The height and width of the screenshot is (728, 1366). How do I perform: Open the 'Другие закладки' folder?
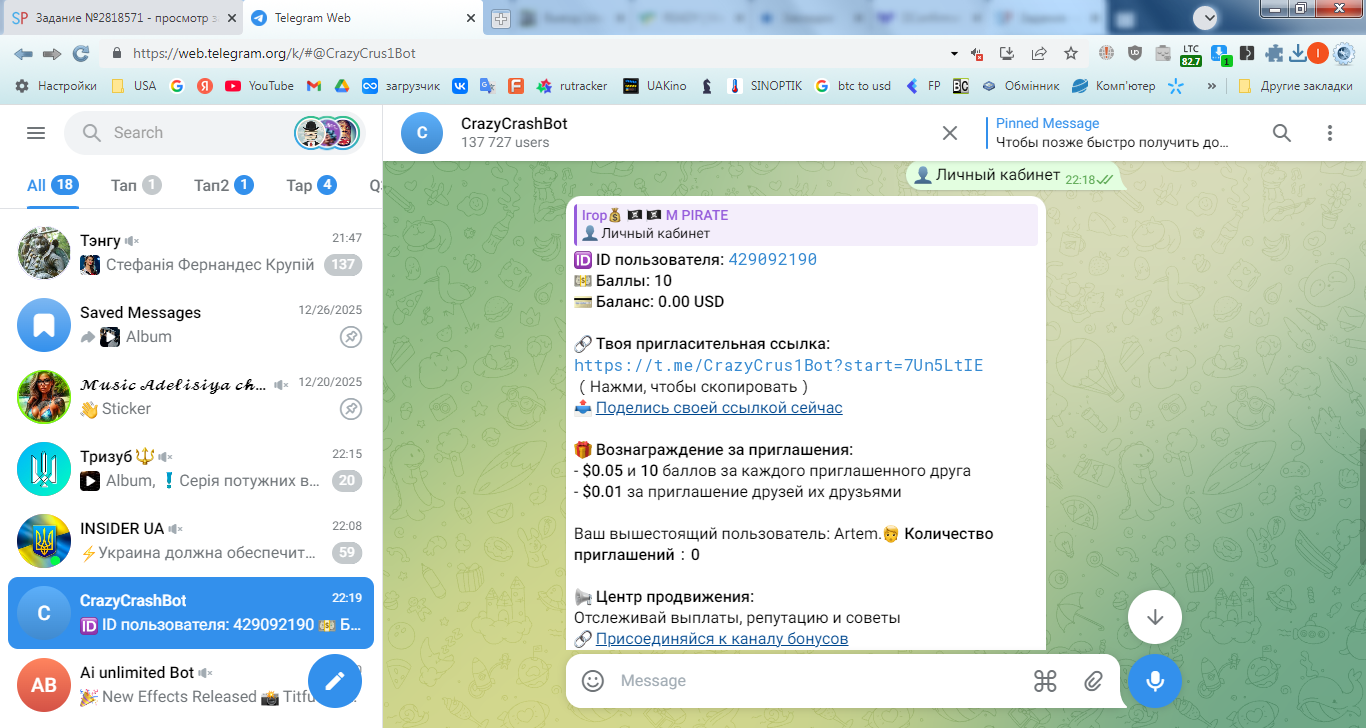[1295, 86]
